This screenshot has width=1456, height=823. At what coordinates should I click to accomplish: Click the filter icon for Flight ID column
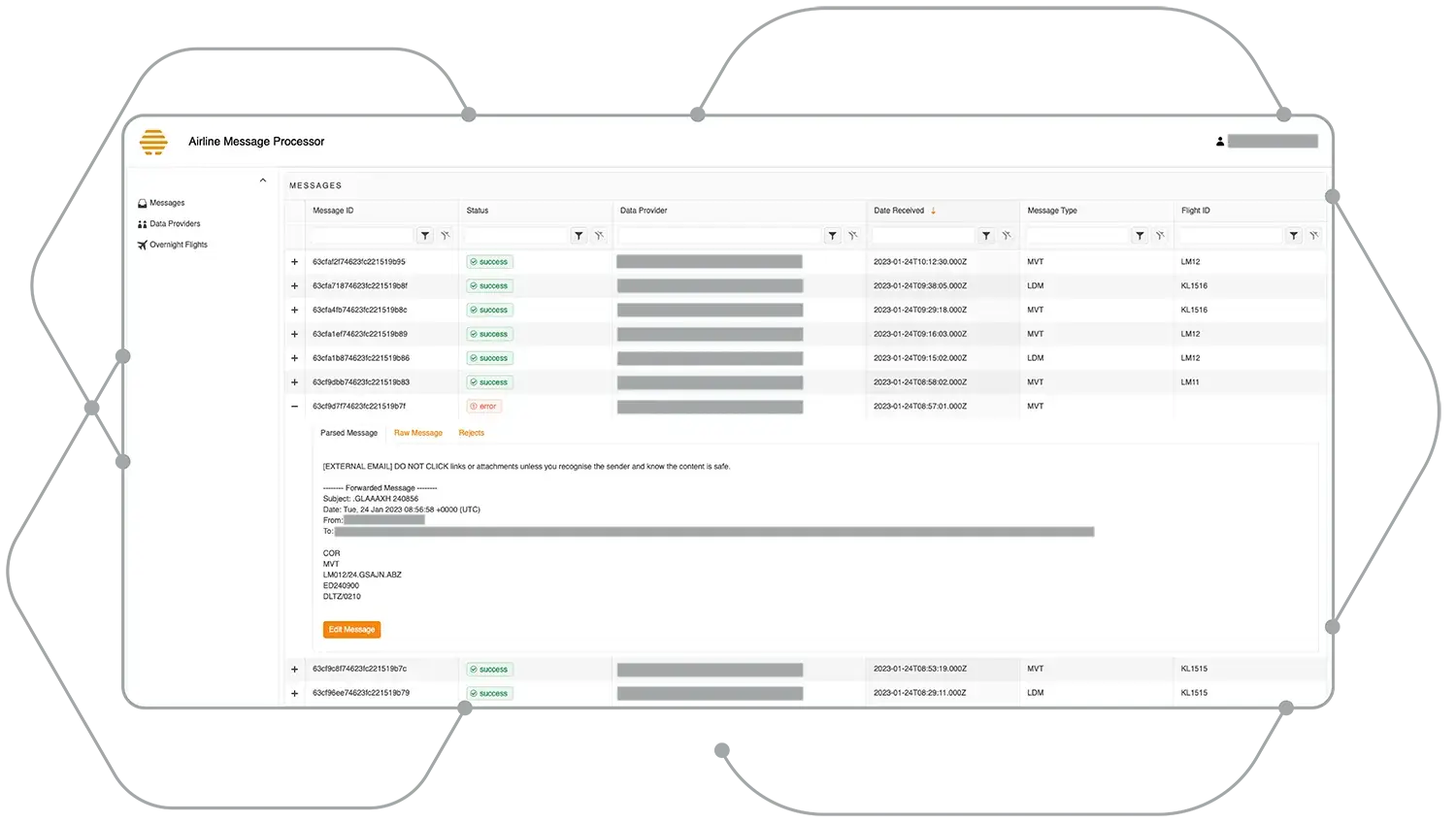tap(1294, 236)
